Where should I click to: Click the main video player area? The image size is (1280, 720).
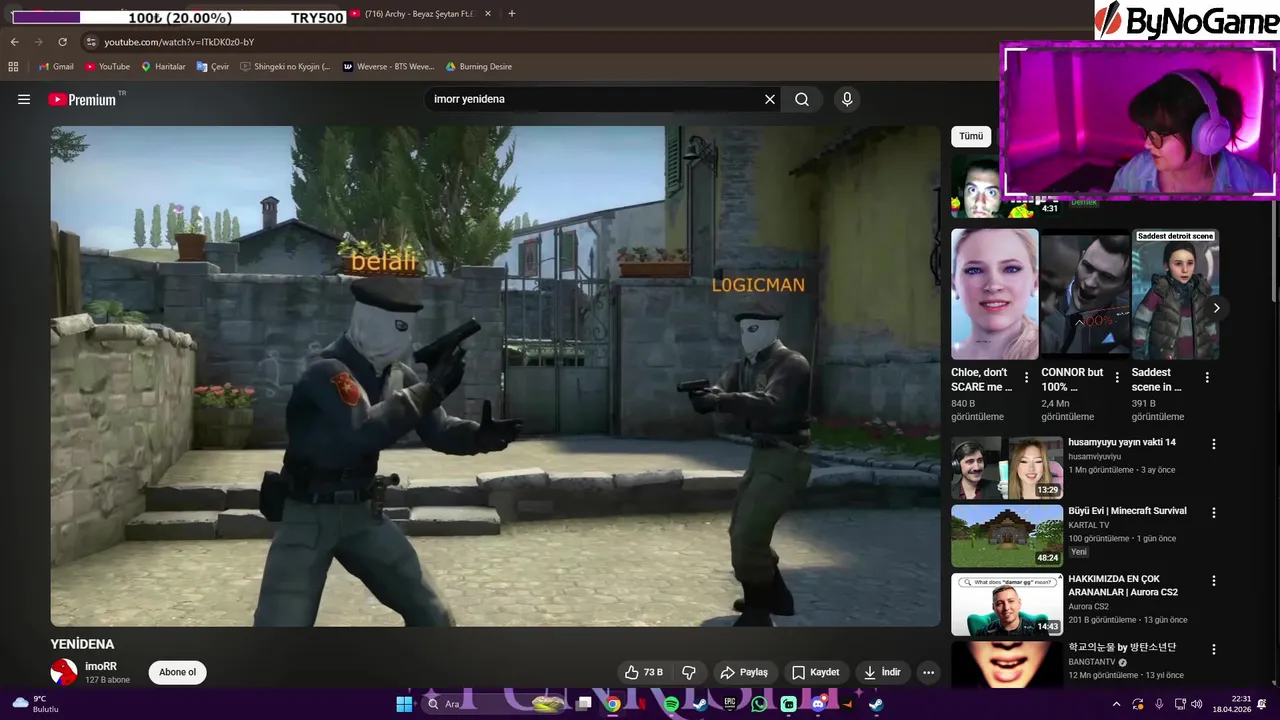(x=496, y=376)
